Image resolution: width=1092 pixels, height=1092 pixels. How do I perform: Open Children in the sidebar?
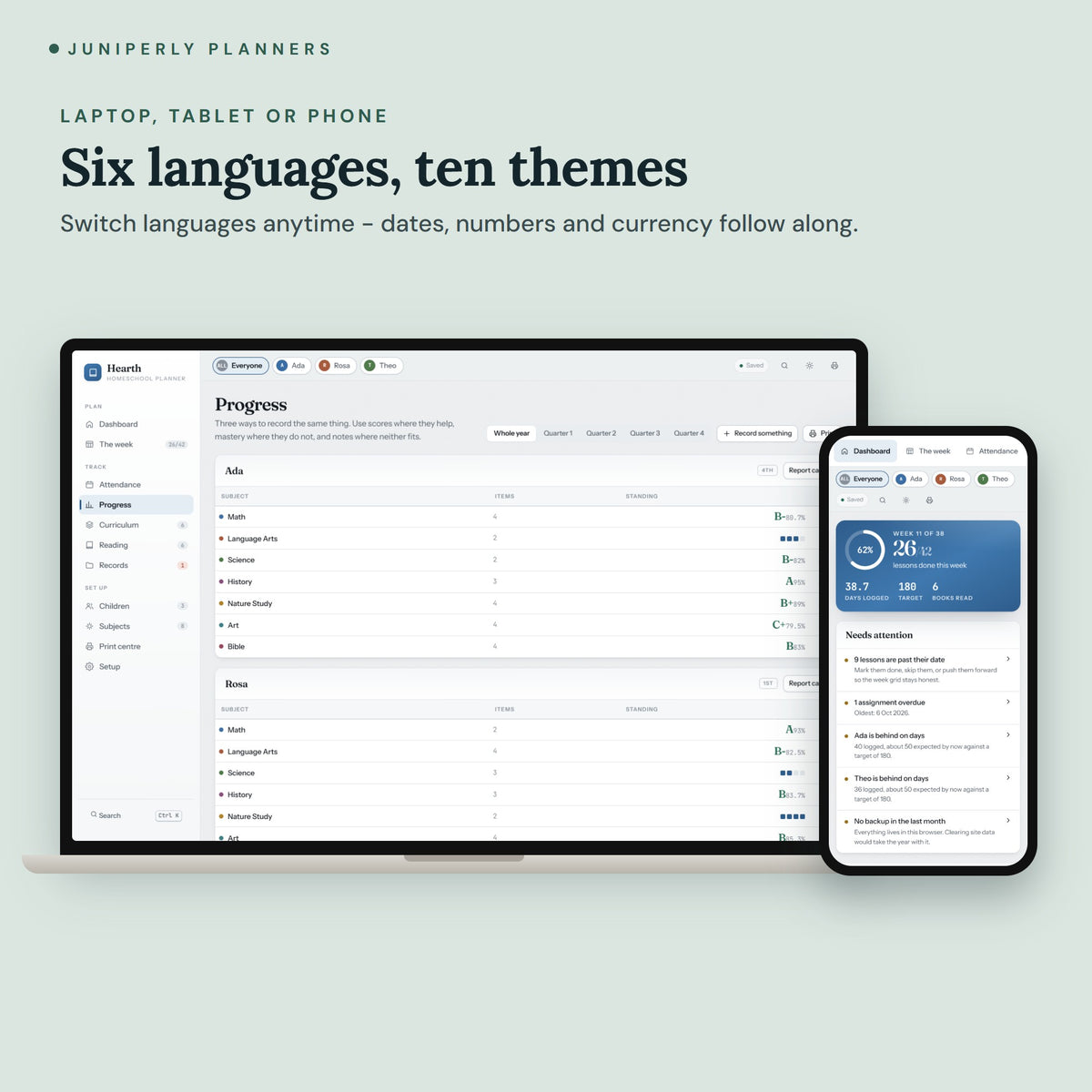(136, 606)
